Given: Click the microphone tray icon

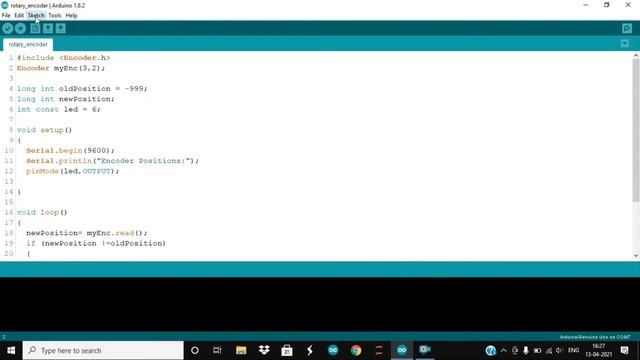Looking at the screenshot, I should (x=526, y=350).
